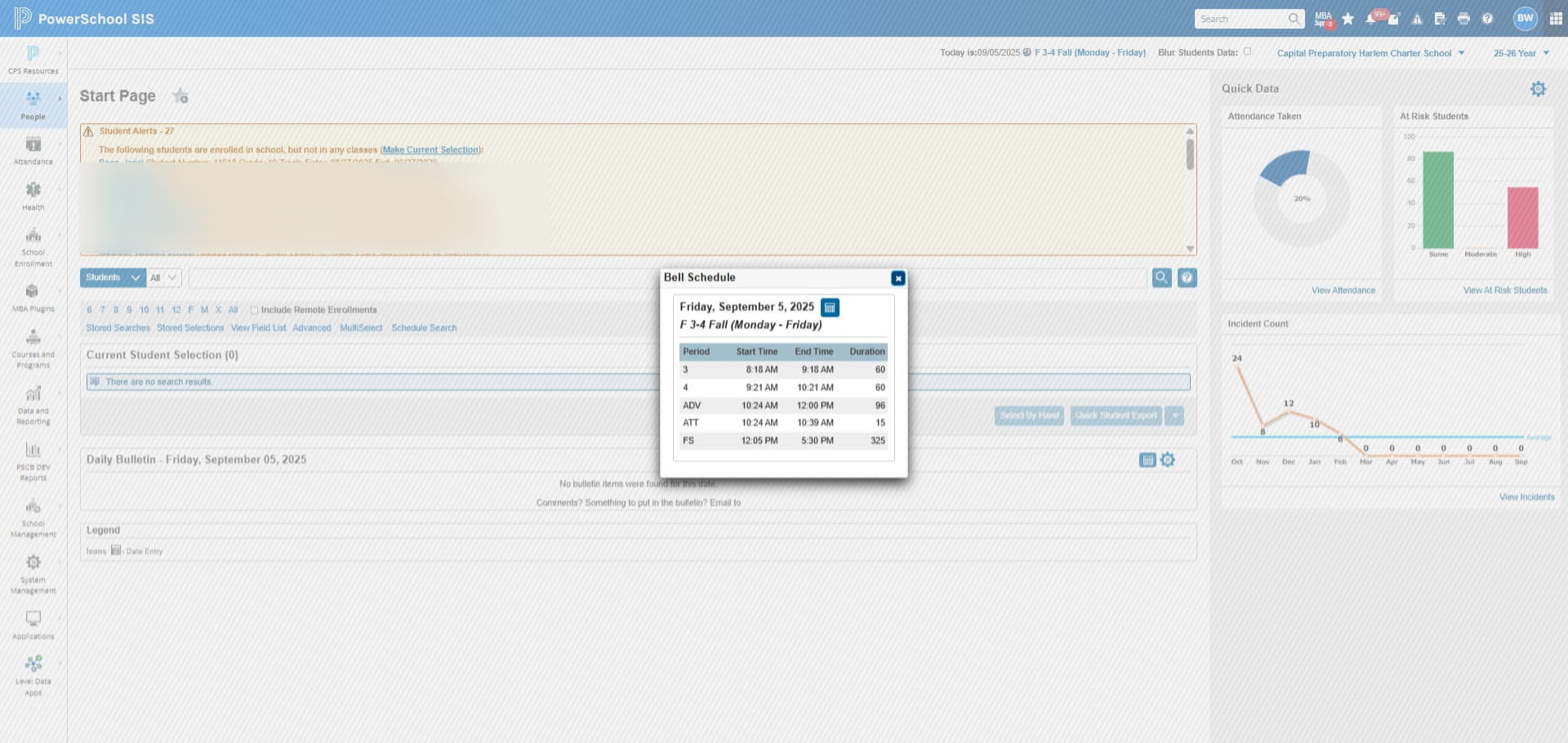Open Stored Searches link

pyautogui.click(x=118, y=328)
